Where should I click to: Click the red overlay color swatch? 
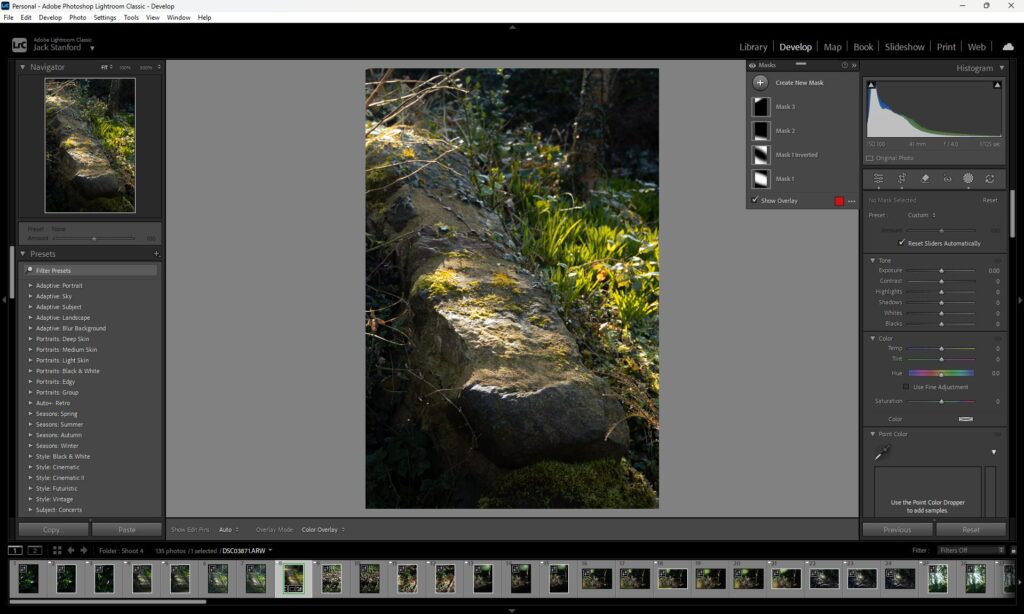coord(839,201)
